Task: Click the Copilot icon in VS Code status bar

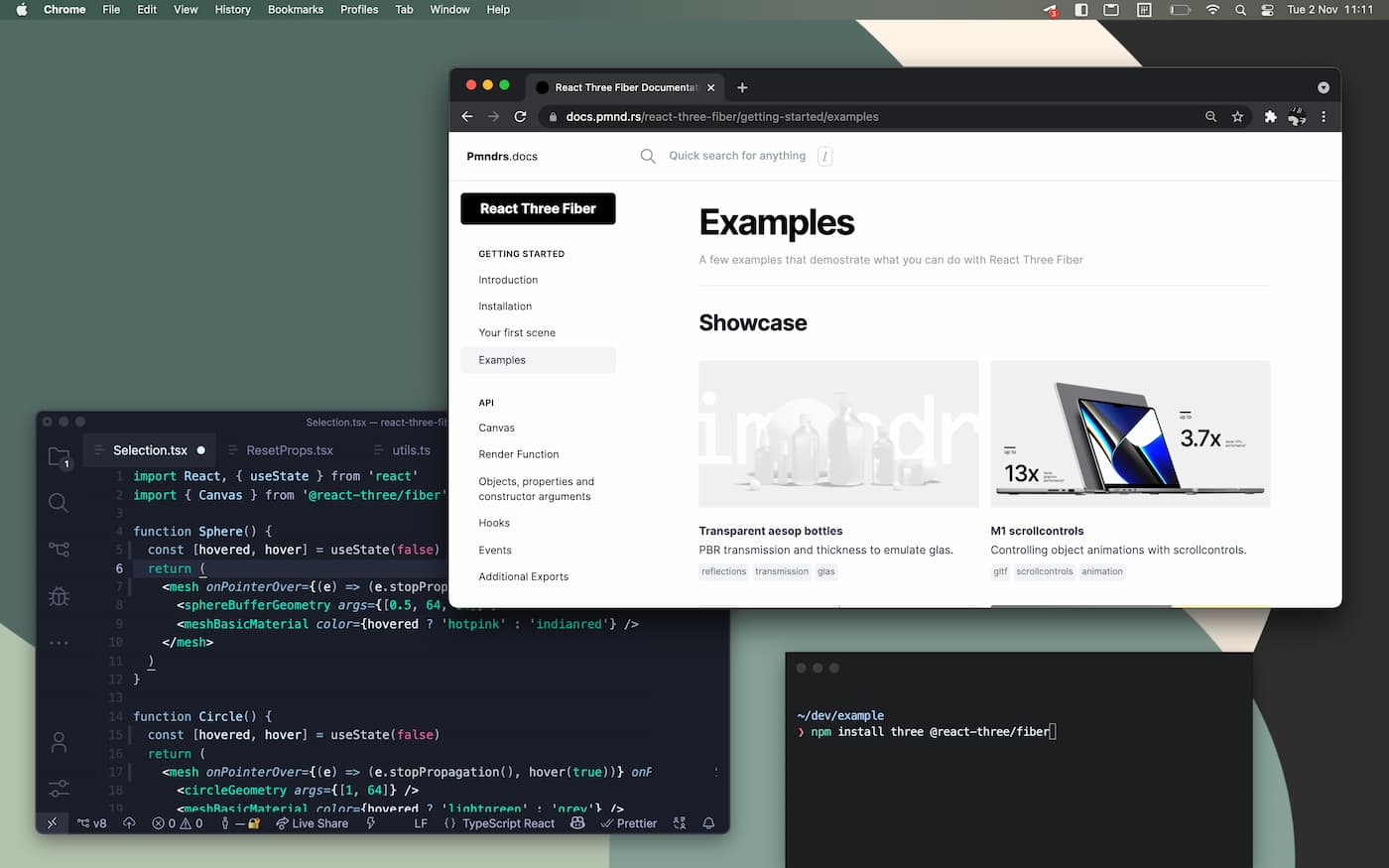Action: click(x=577, y=823)
